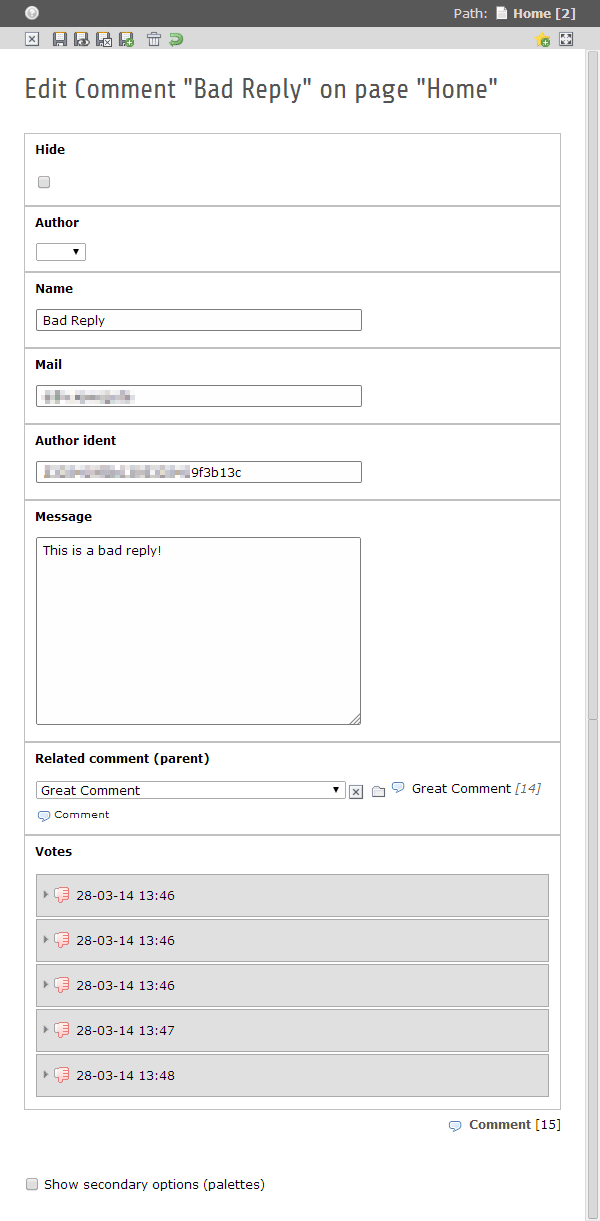
Task: Open the help question mark icon
Action: [x=32, y=13]
